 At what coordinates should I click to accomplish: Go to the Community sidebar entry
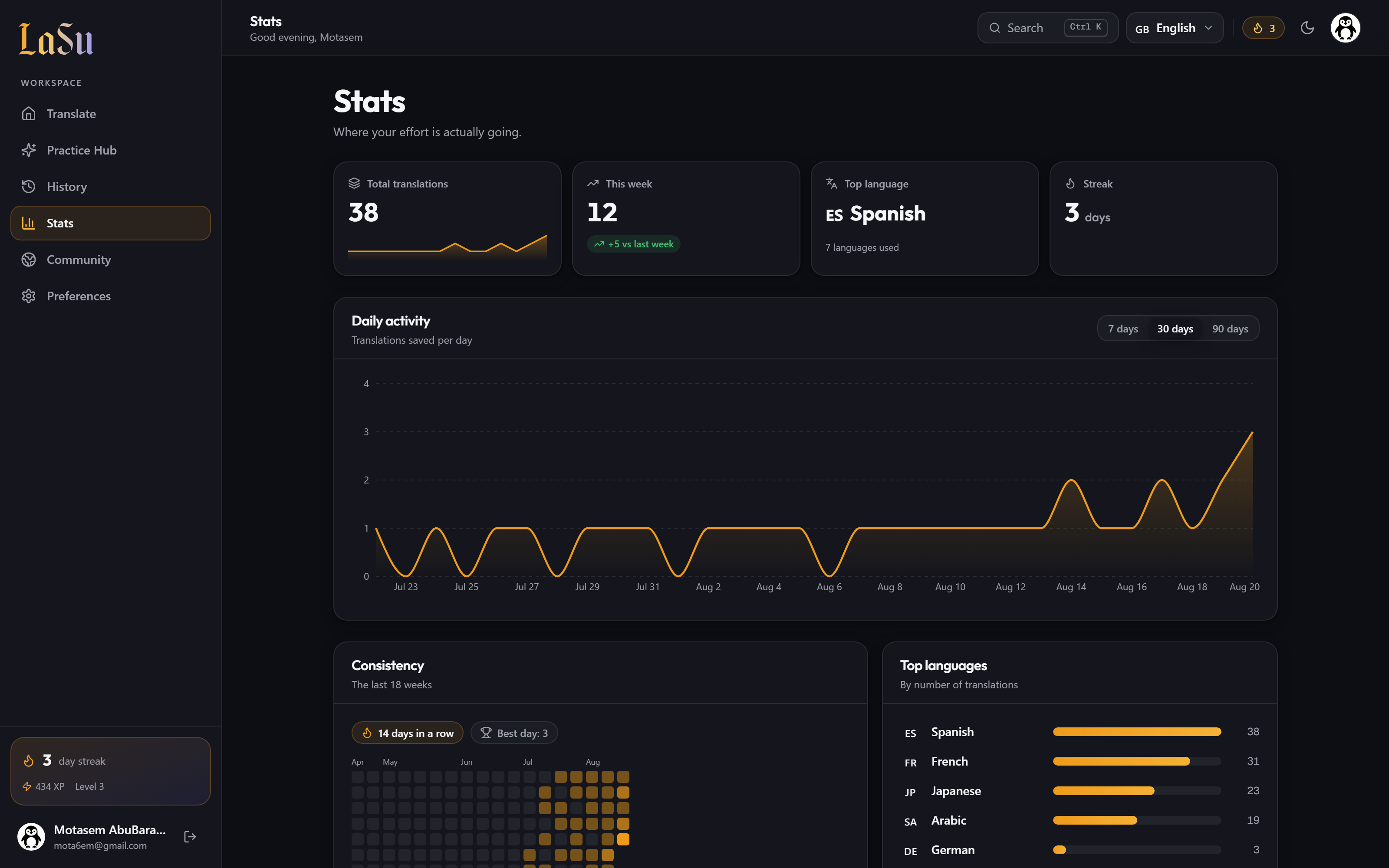click(111, 260)
